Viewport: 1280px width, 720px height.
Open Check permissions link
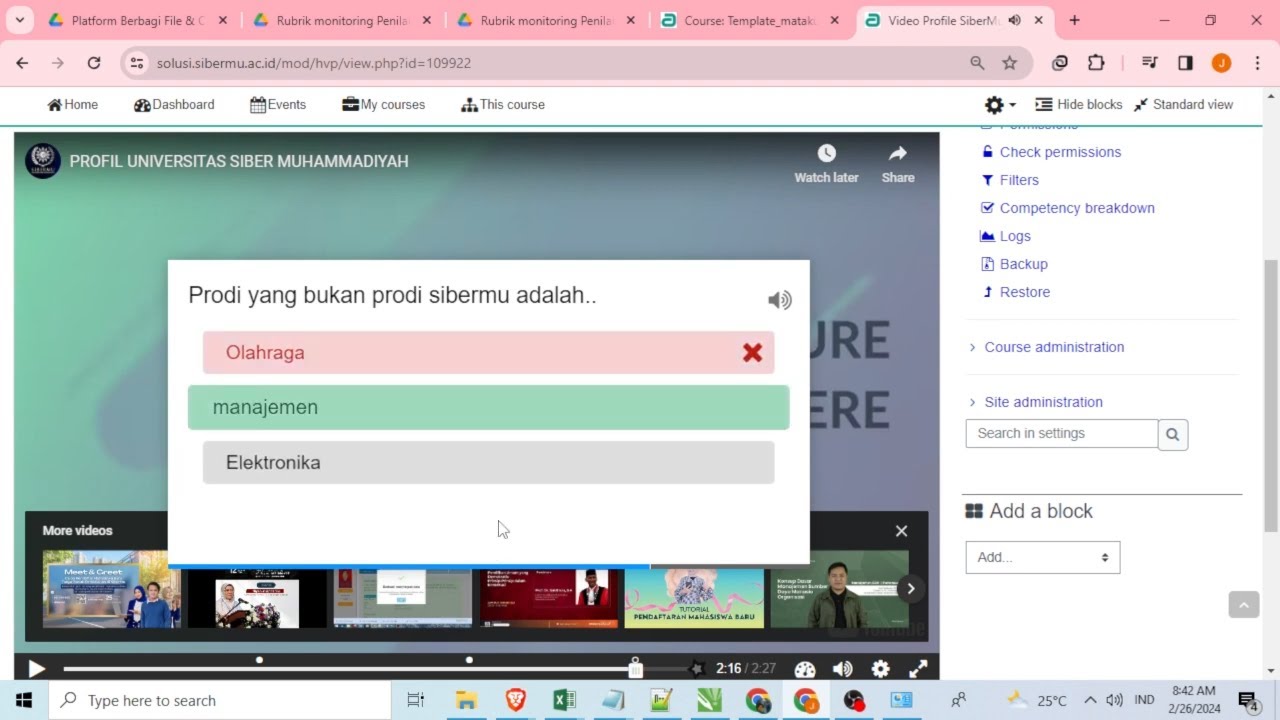pos(1060,152)
